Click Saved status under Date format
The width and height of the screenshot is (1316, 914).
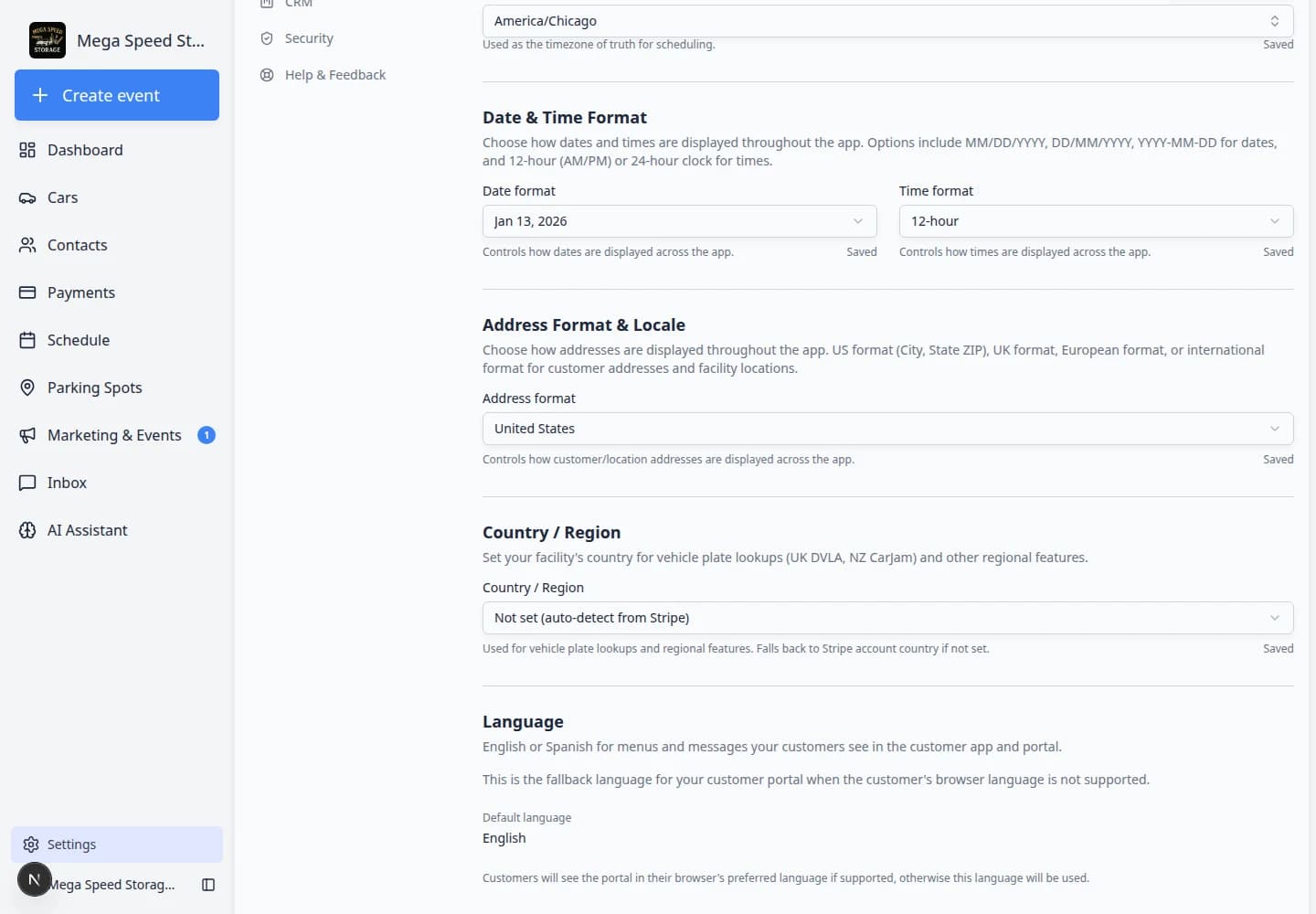[861, 252]
